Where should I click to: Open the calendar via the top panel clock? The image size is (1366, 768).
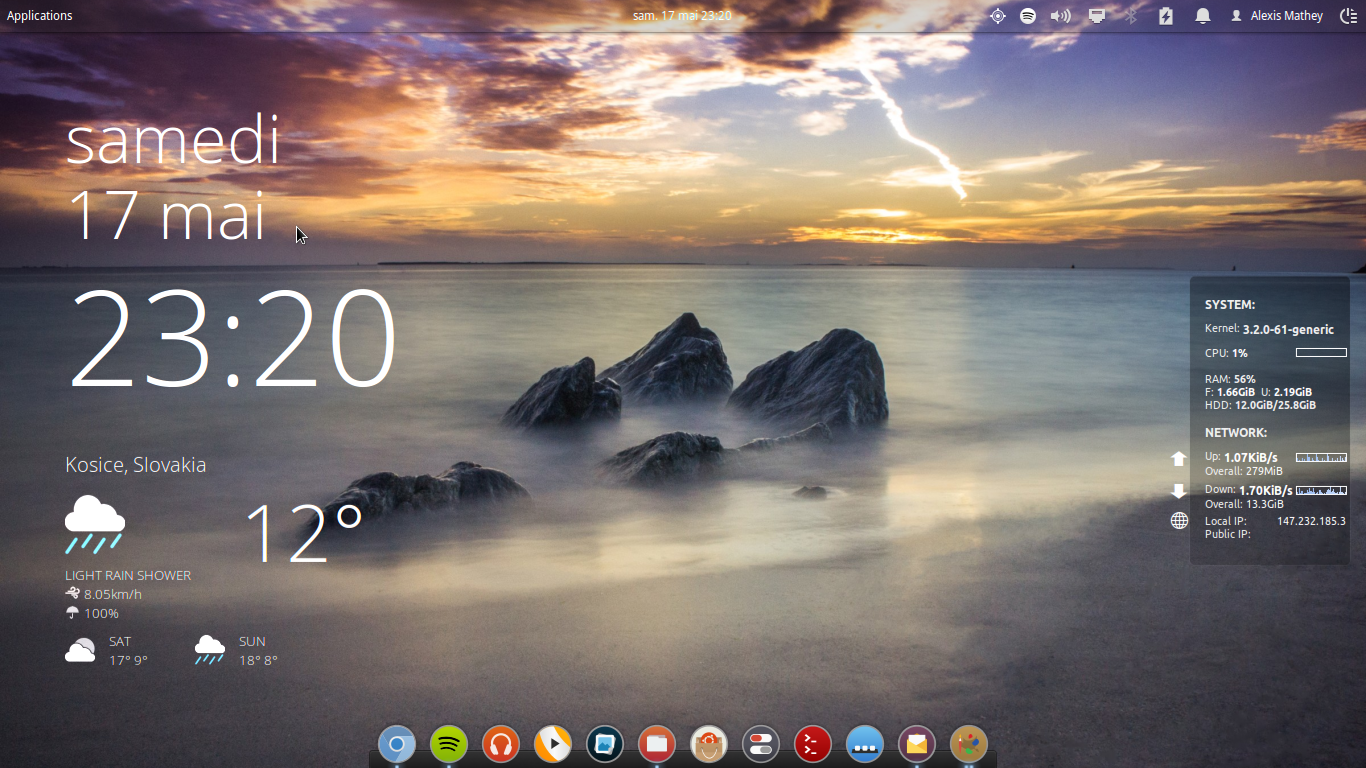click(682, 15)
